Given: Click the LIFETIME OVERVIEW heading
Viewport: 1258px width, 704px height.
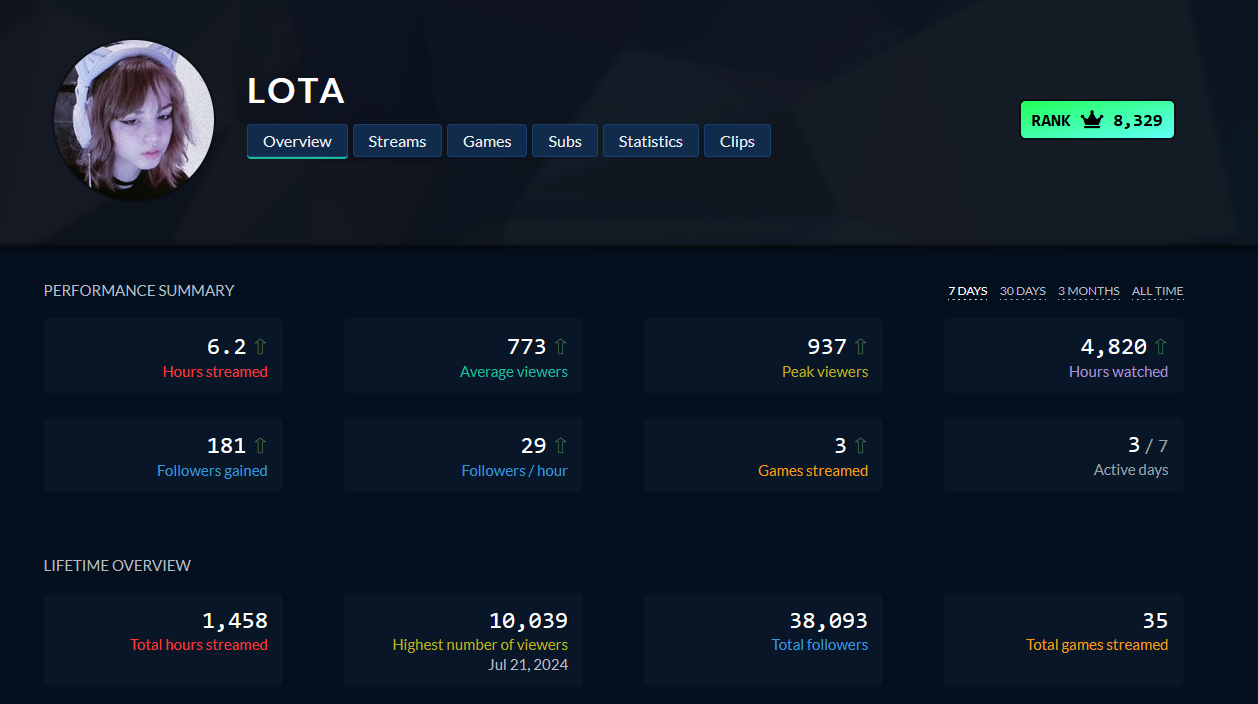Looking at the screenshot, I should pyautogui.click(x=117, y=565).
